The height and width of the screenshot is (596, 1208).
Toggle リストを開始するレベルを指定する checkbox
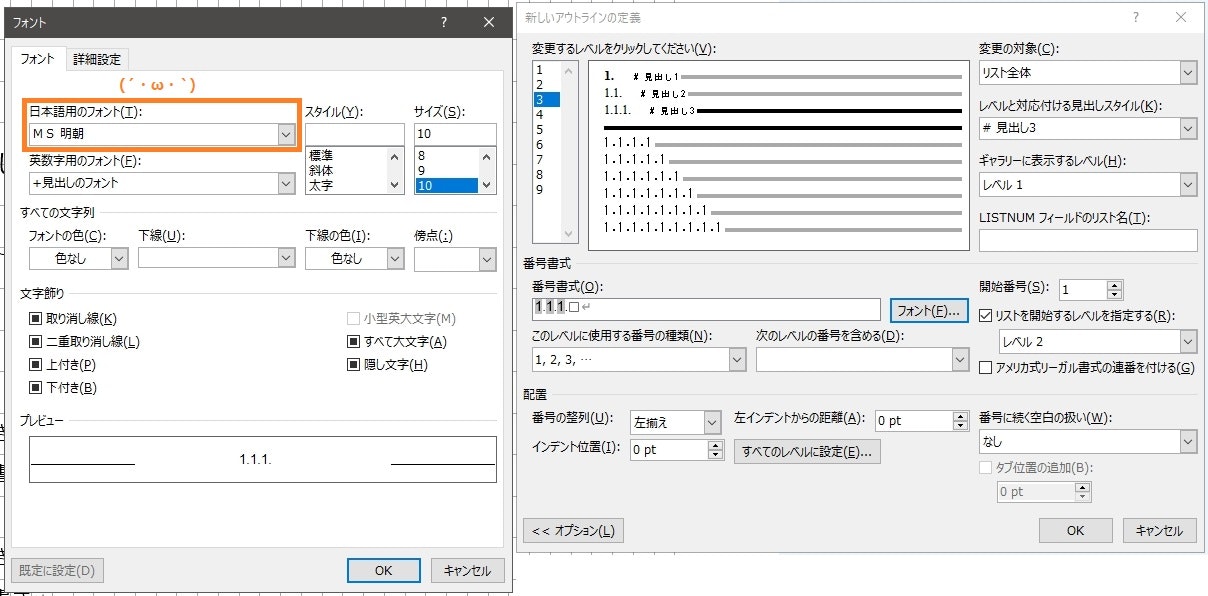[986, 316]
